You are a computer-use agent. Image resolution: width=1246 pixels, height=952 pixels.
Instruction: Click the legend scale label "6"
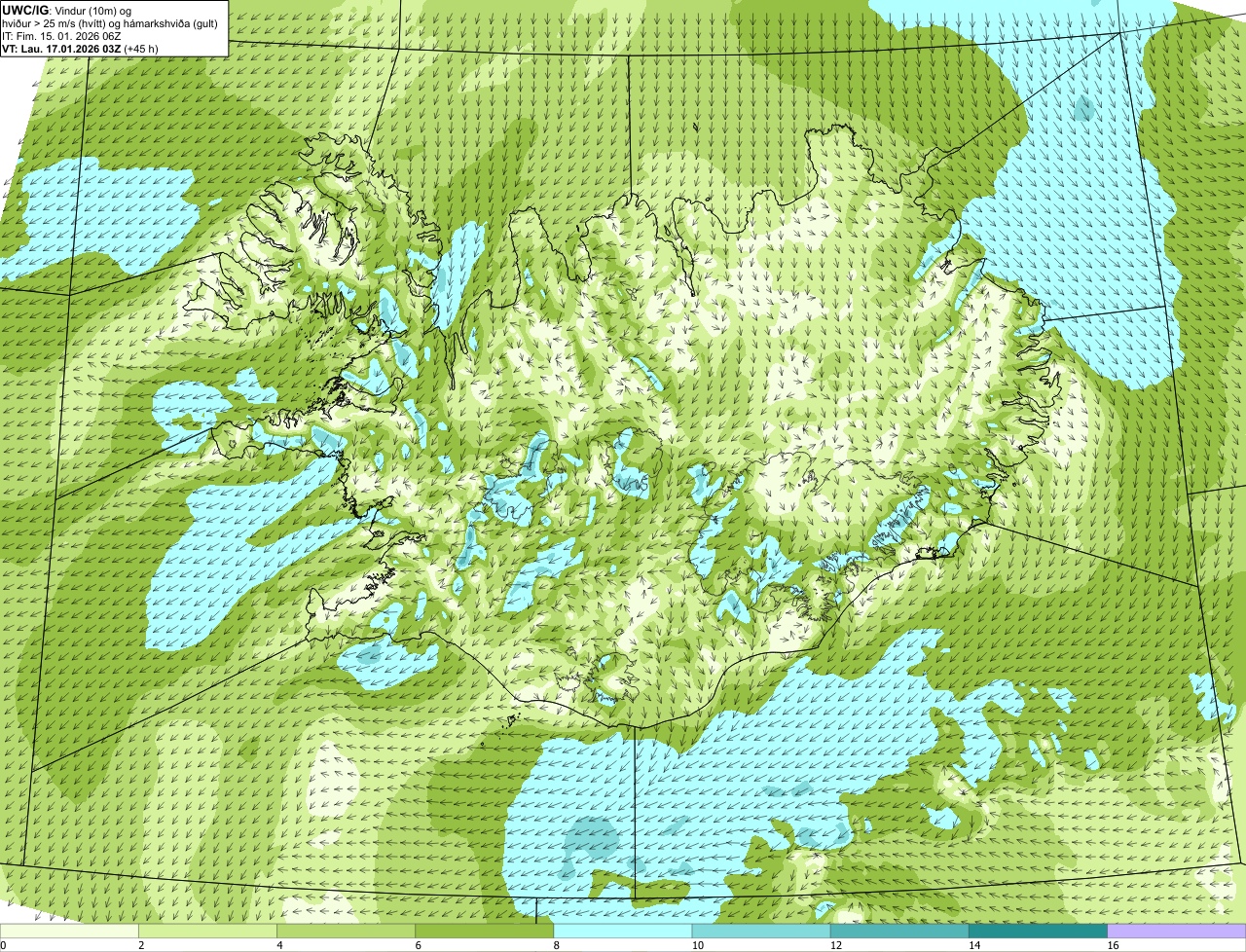[418, 945]
